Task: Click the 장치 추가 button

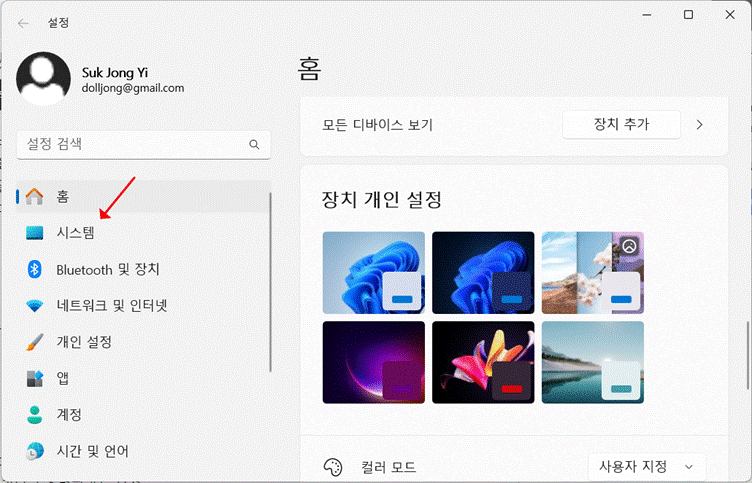Action: (x=622, y=125)
